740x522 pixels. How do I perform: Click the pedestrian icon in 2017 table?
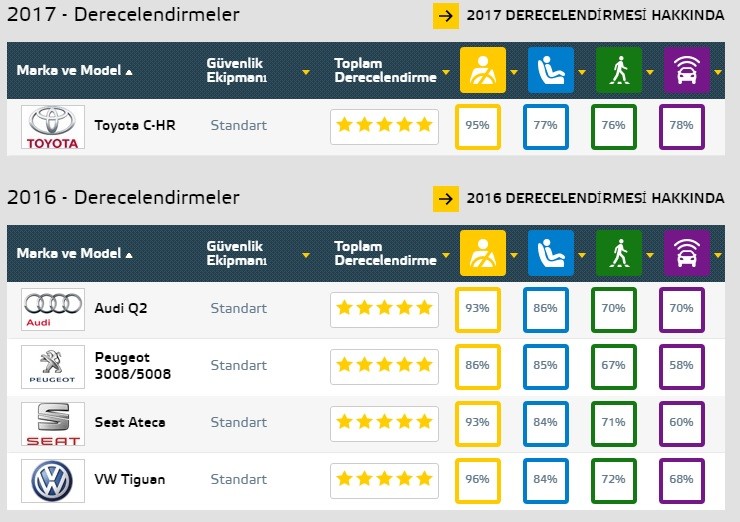coord(619,70)
